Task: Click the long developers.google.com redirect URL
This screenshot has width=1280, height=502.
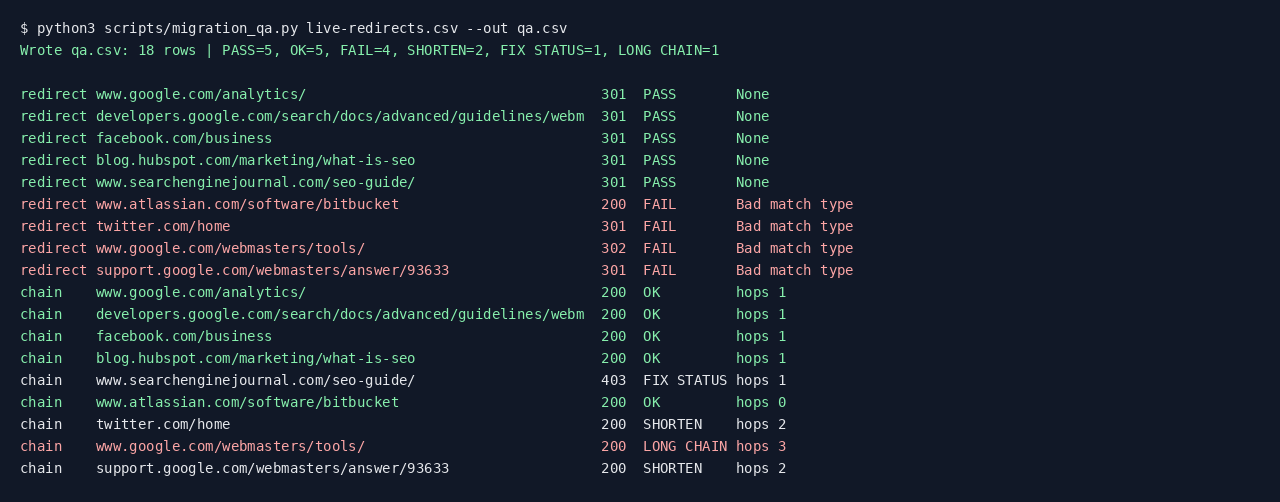Action: coord(340,116)
